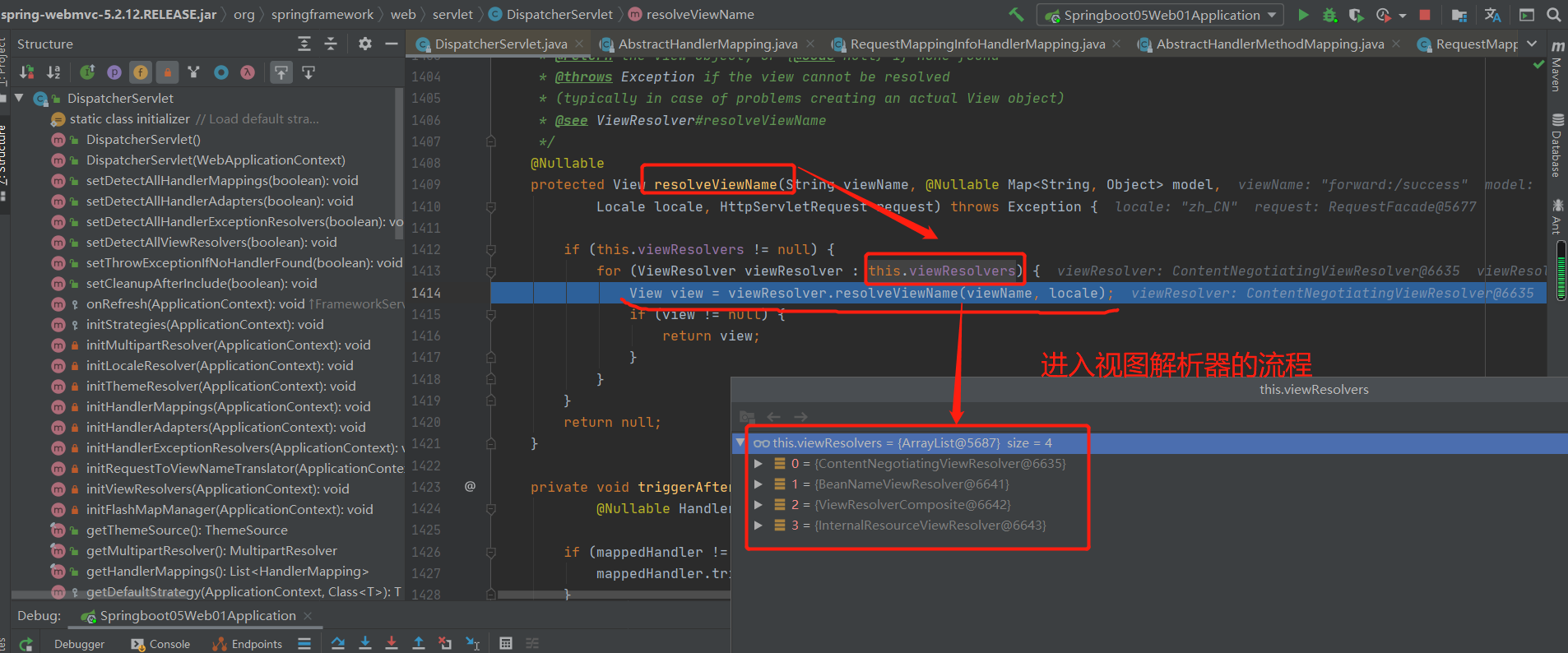Toggle Autoscroll to Source in Structure
This screenshot has width=1568, height=653.
[281, 72]
